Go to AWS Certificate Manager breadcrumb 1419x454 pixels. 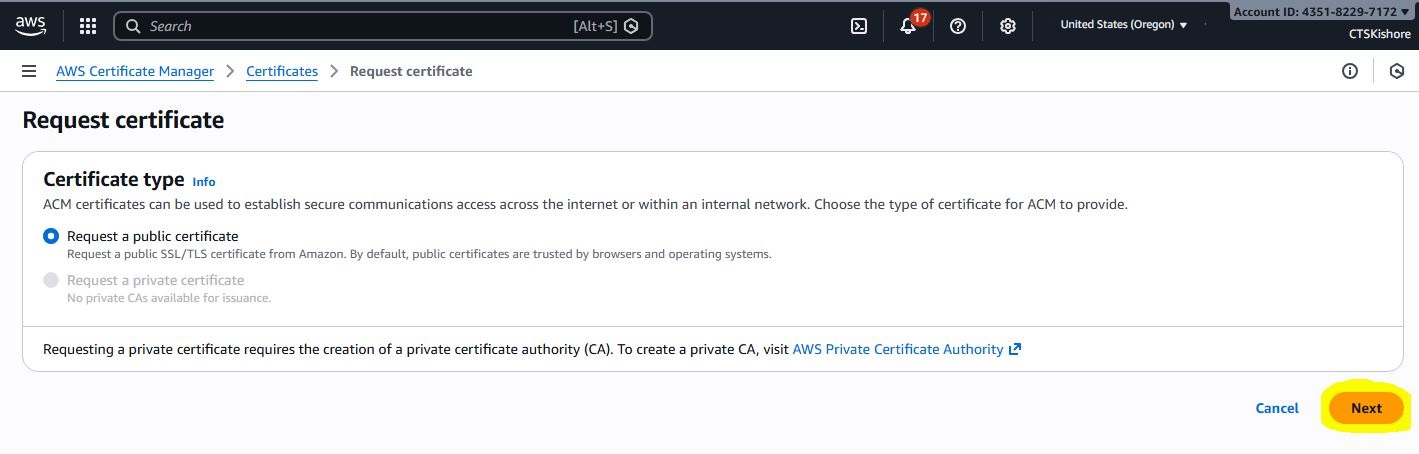[135, 71]
